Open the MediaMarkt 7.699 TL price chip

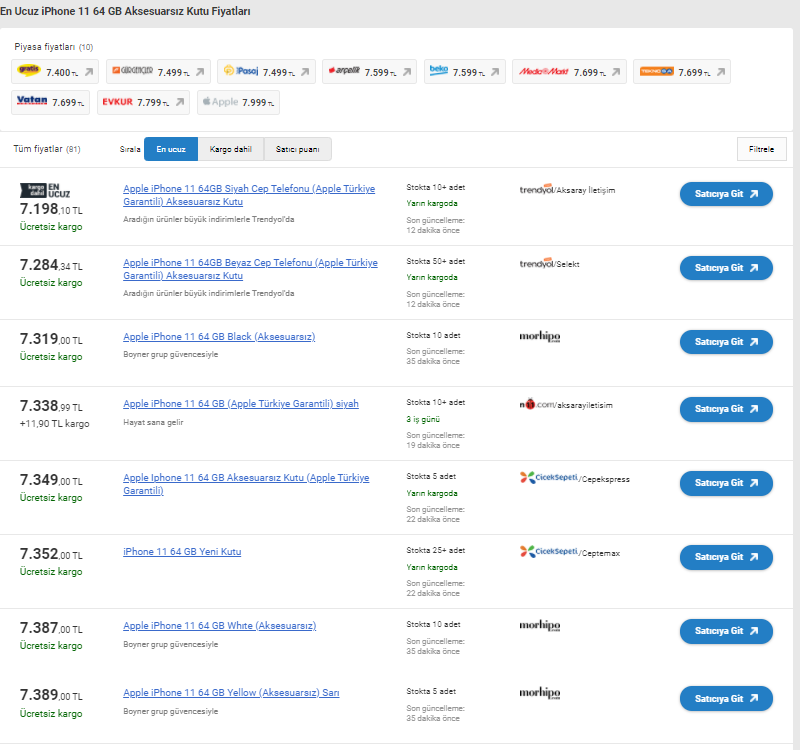coord(569,71)
